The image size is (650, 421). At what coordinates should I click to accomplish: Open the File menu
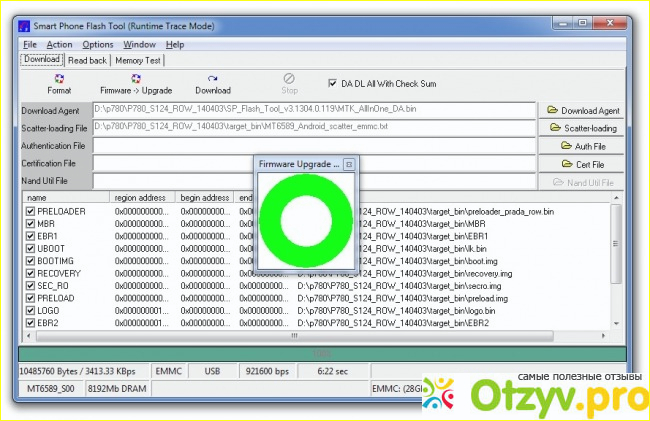(x=29, y=45)
